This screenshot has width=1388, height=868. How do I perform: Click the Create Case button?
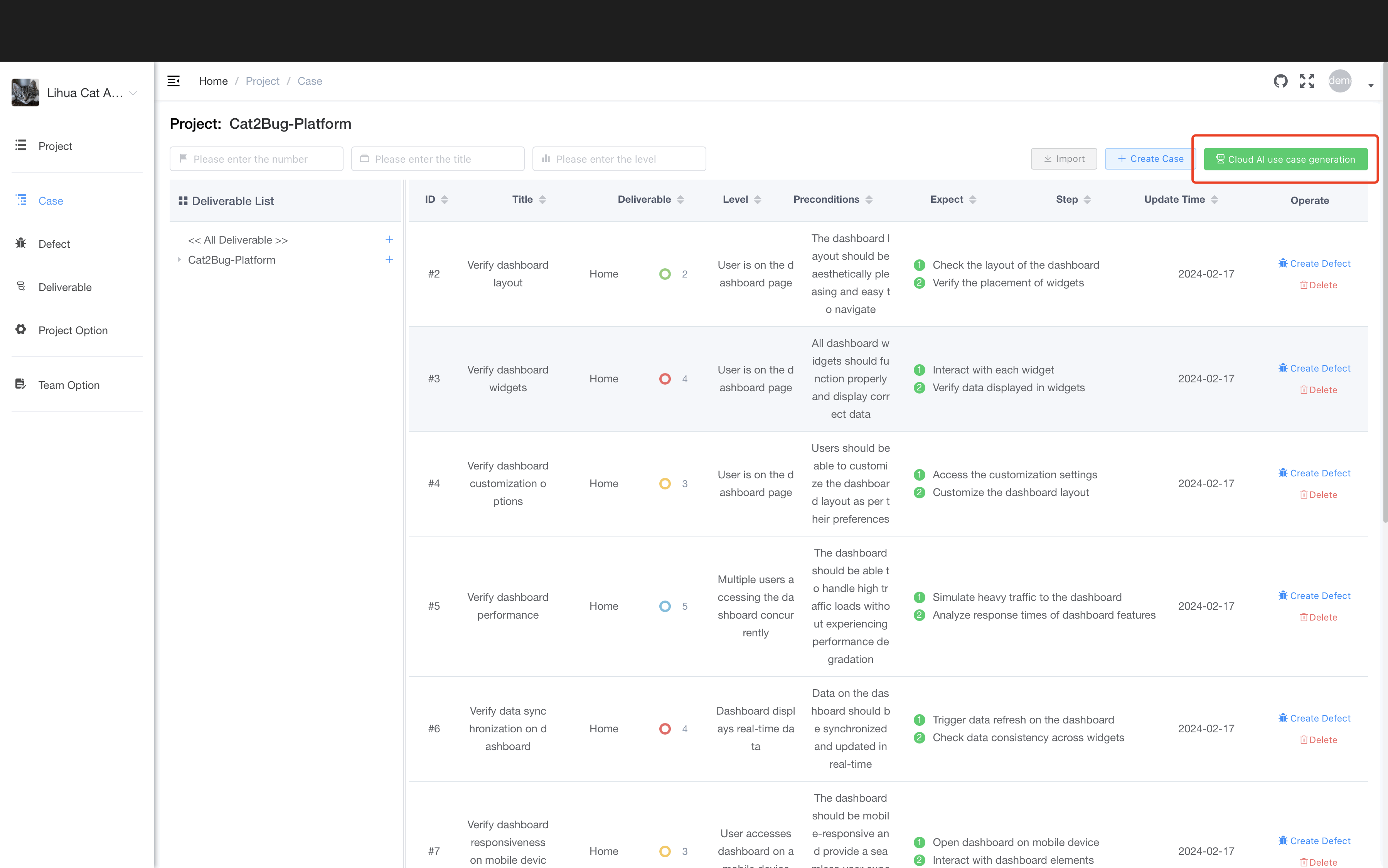1150,159
